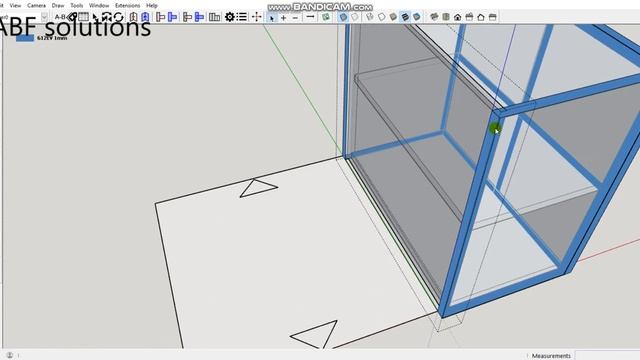This screenshot has height=360, width=640.
Task: Click the horizontal line tool icon
Action: coord(310,17)
